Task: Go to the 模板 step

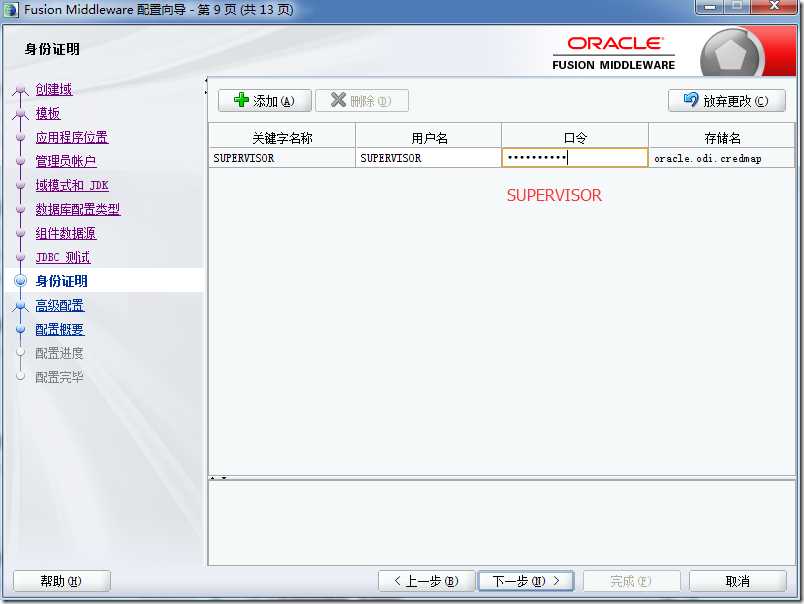Action: click(48, 113)
